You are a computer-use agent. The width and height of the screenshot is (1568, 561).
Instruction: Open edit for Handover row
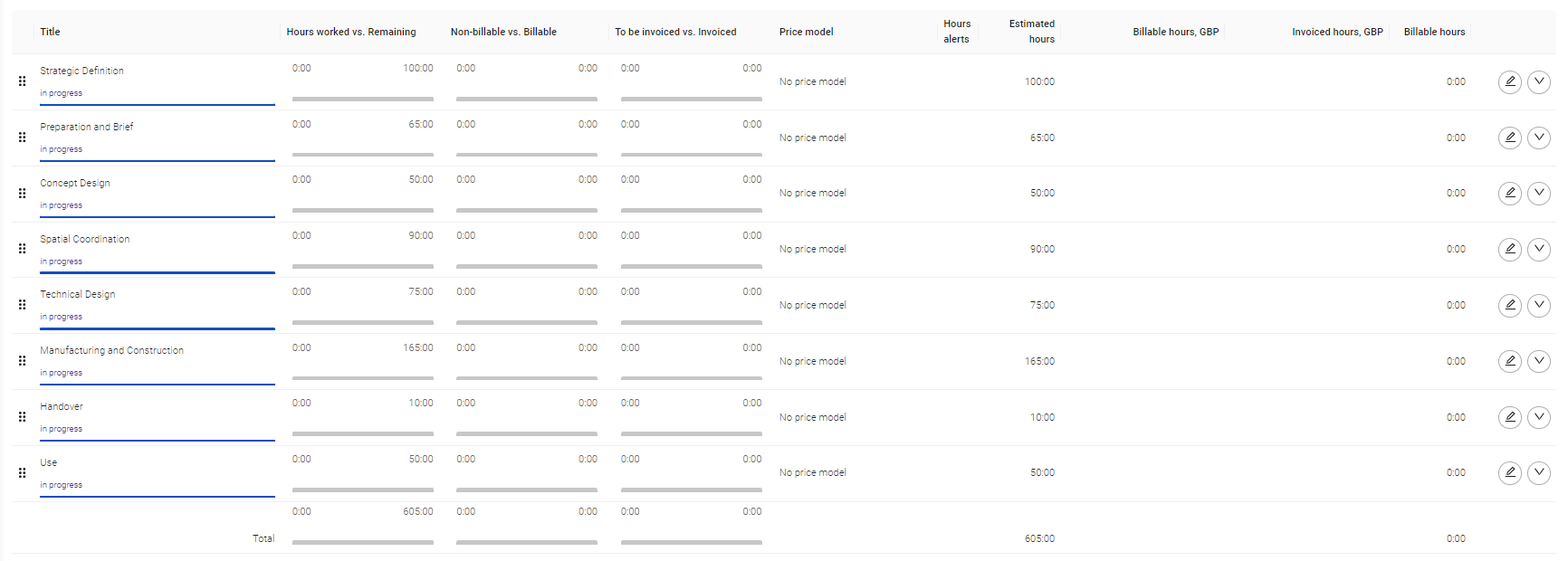[x=1510, y=417]
